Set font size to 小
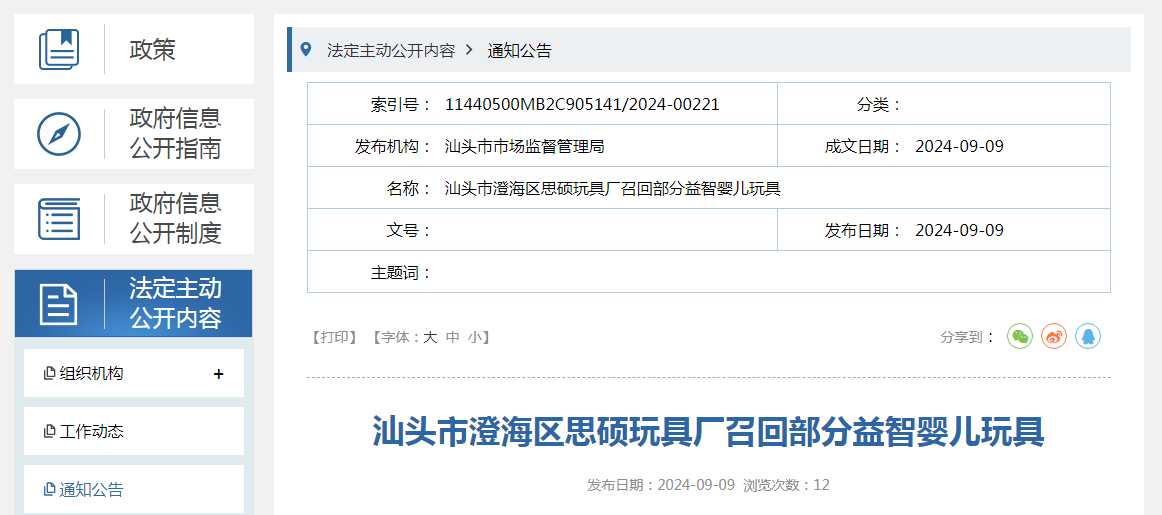 (x=474, y=338)
